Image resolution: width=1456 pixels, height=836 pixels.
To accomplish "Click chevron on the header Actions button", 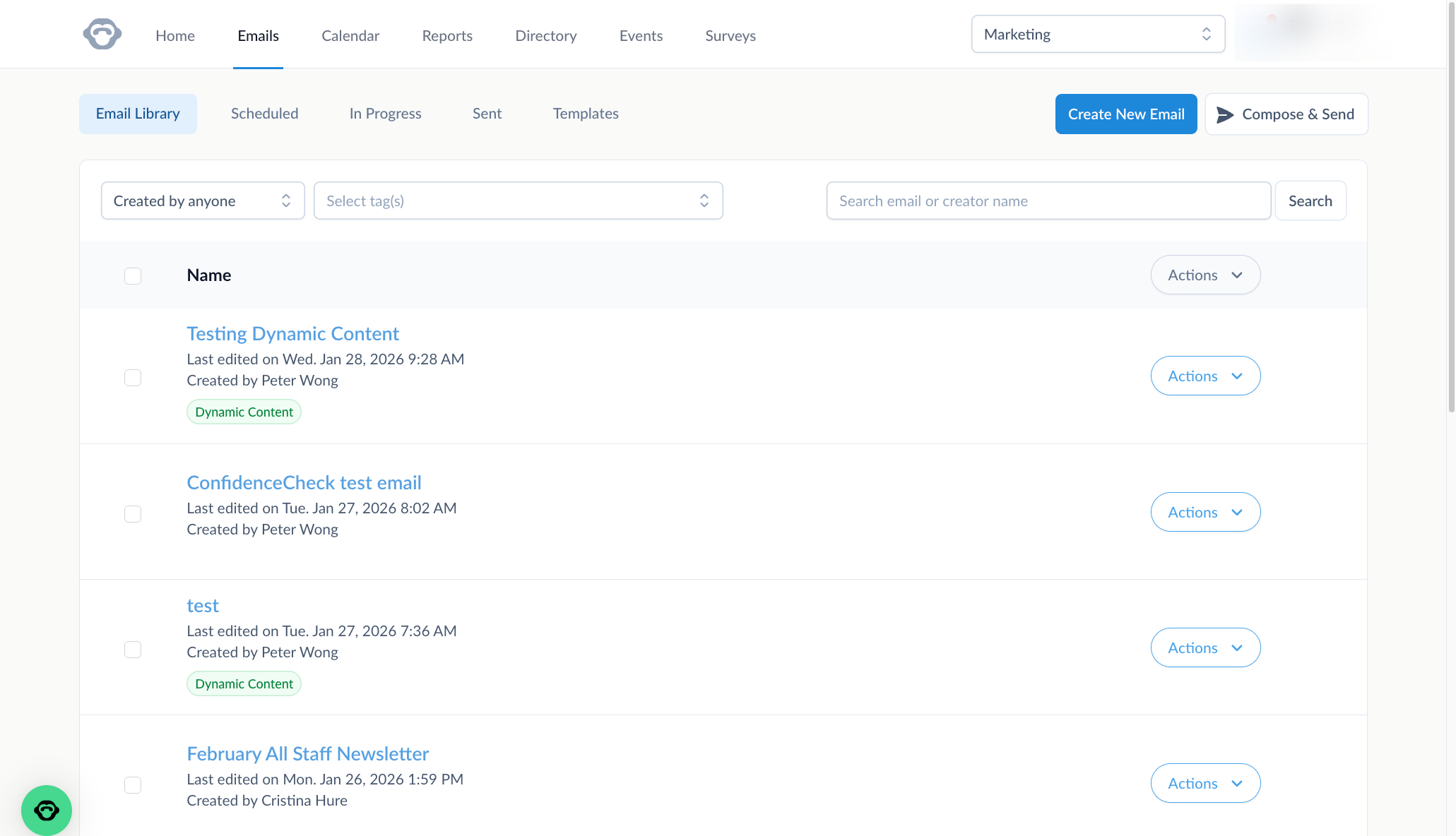I will 1236,275.
